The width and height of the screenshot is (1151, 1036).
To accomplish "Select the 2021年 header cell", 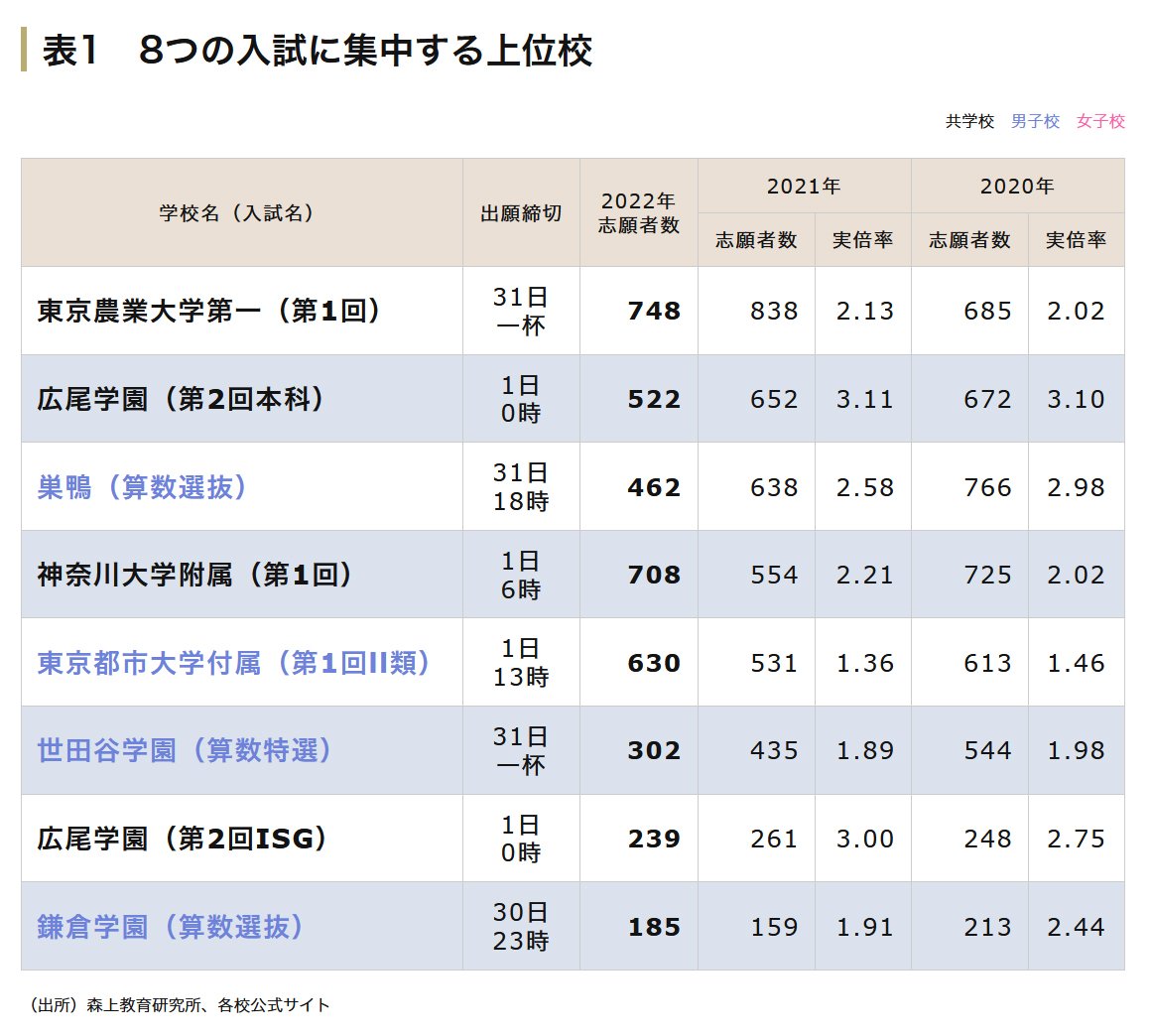I will tap(805, 186).
